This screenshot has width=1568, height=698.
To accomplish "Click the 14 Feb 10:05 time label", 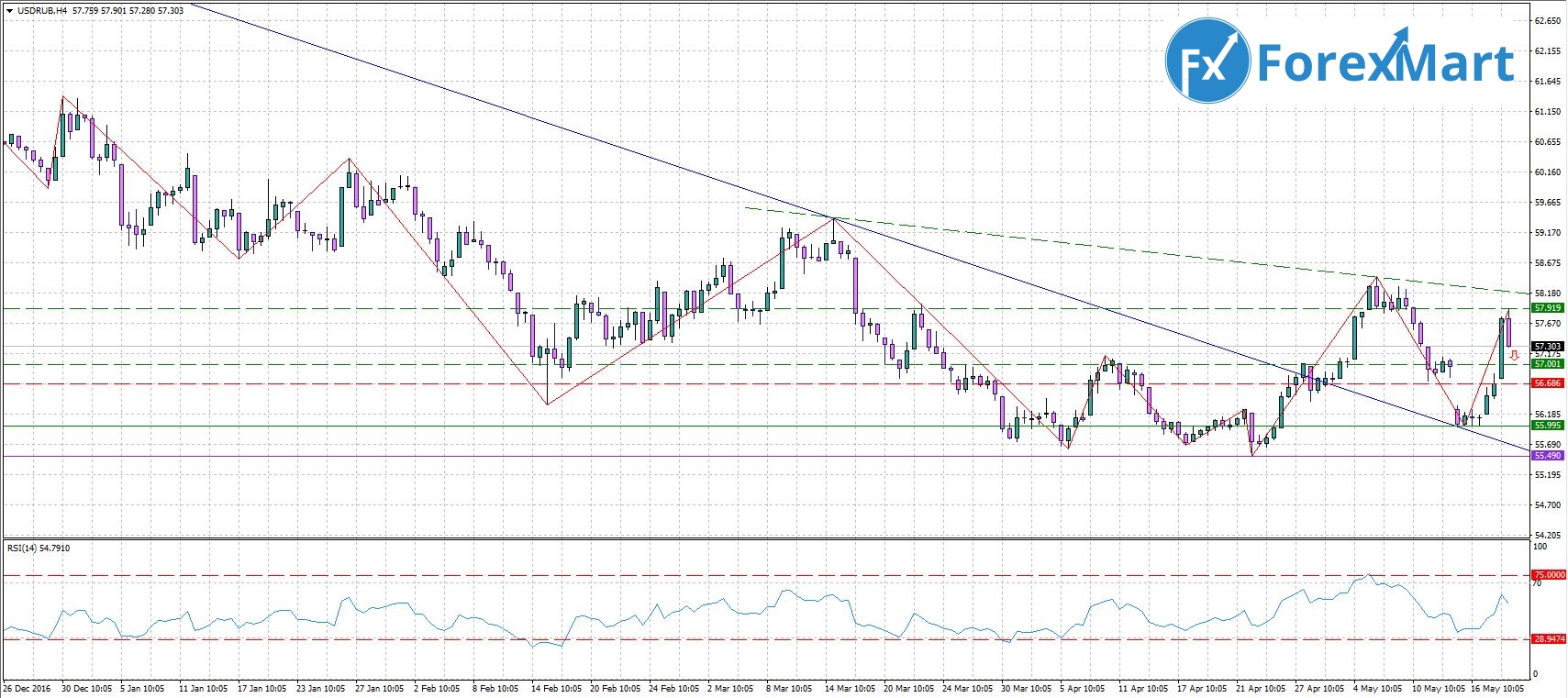I will (x=556, y=689).
